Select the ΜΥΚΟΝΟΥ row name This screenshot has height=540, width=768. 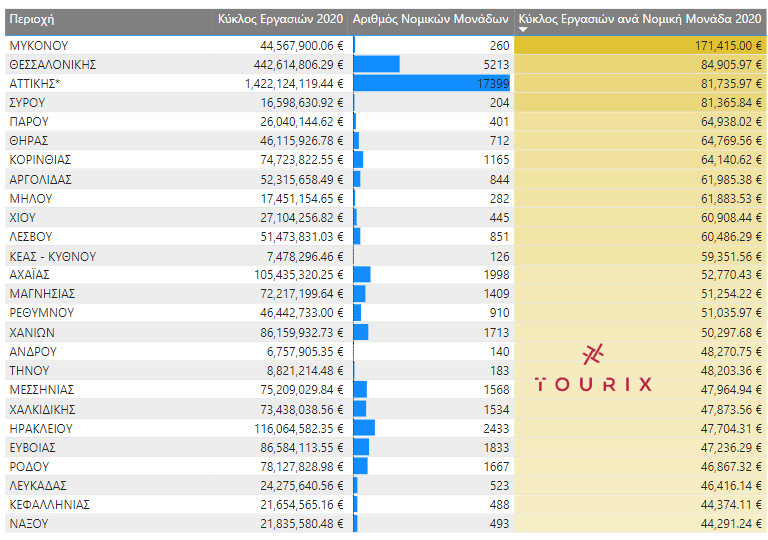coord(39,45)
